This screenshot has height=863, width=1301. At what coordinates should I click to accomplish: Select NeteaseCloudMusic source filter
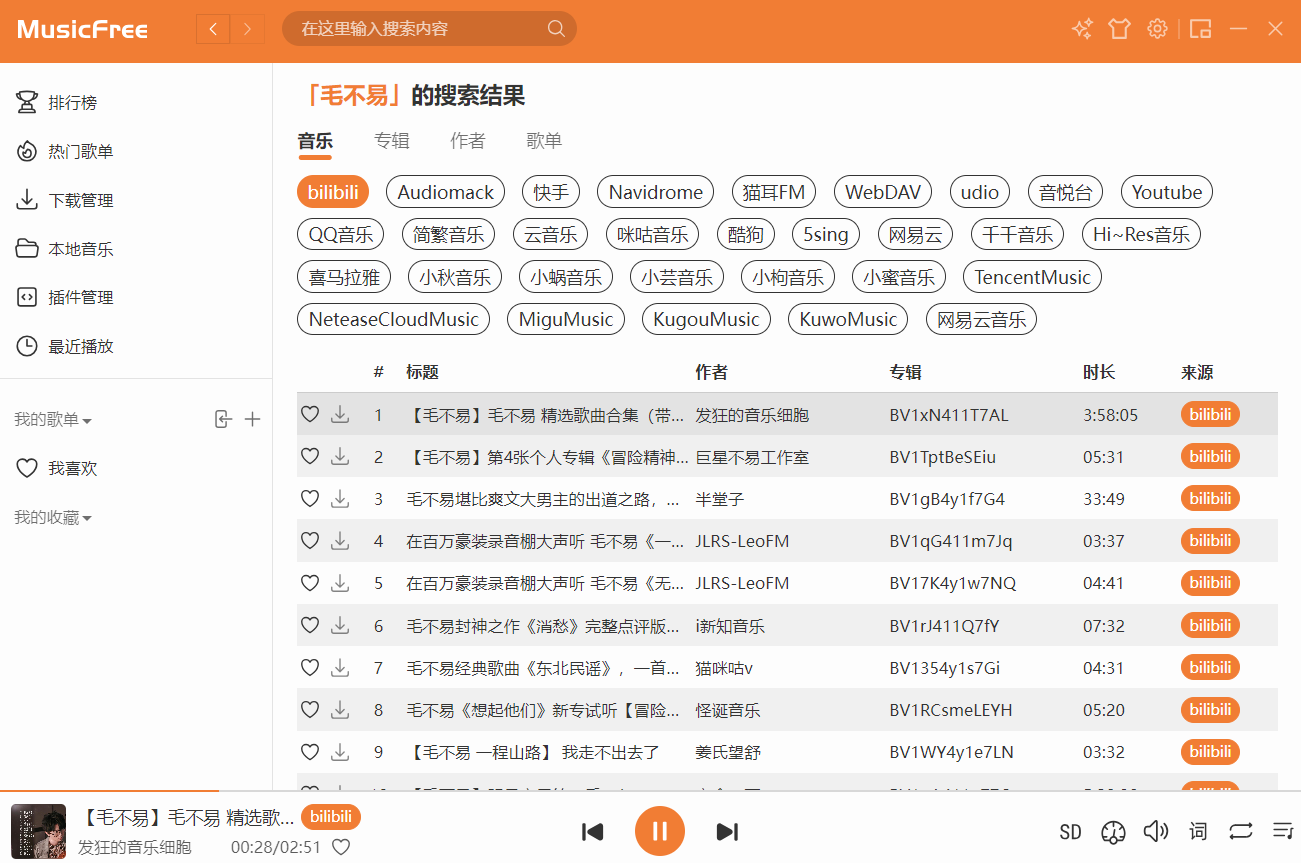[x=394, y=320]
